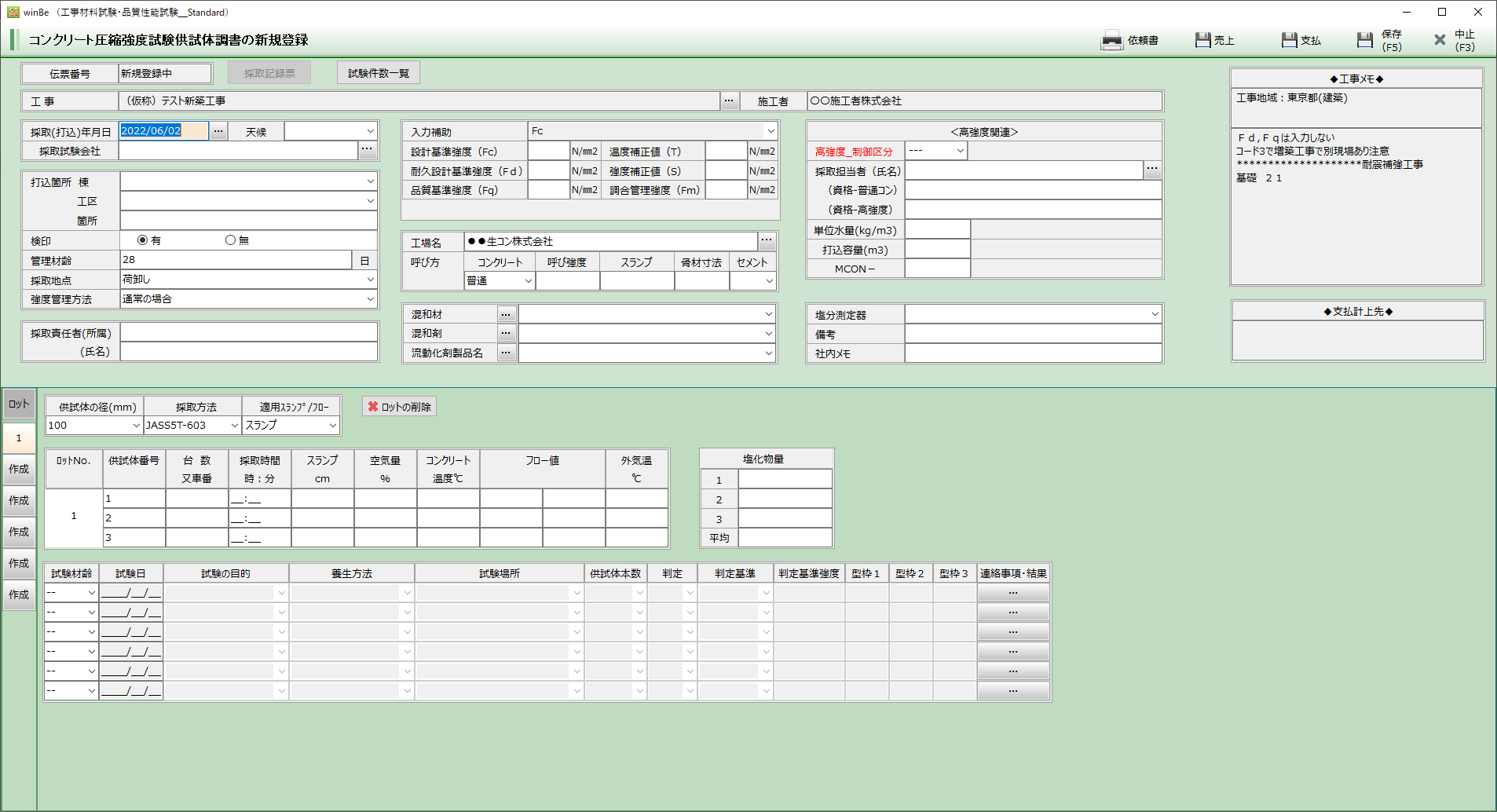Click the ロットの削除 button
Screen dimensions: 1497x812
coord(399,407)
